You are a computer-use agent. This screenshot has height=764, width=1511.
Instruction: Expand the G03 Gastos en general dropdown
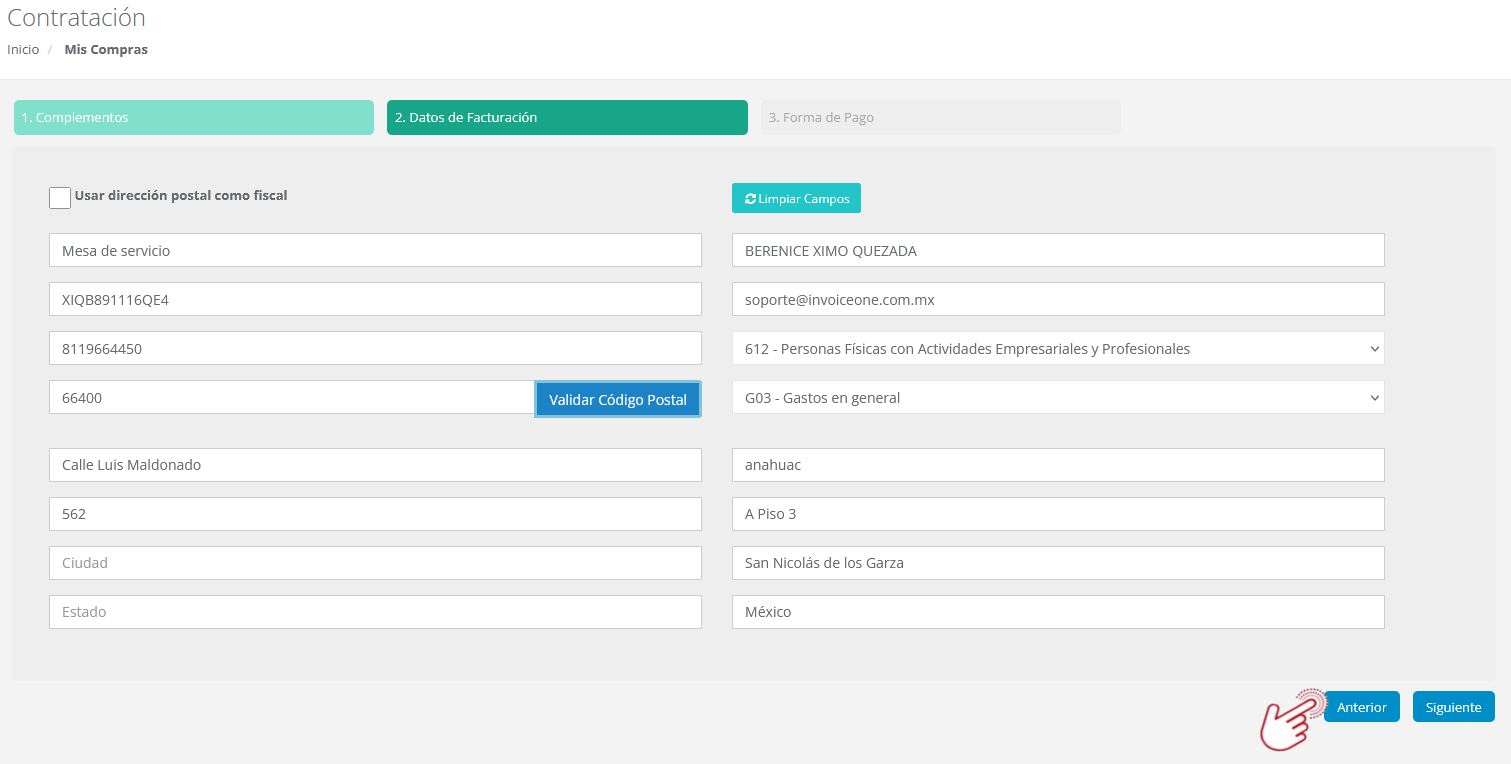[x=1057, y=398]
